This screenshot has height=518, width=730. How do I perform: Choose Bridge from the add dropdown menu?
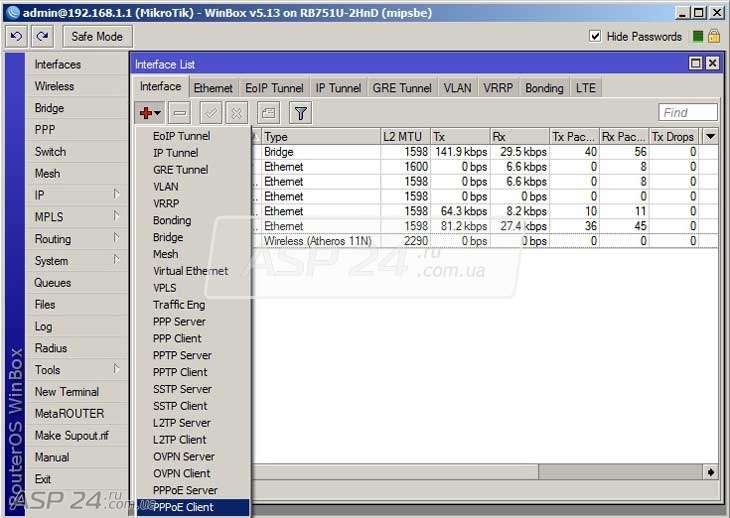(193, 237)
